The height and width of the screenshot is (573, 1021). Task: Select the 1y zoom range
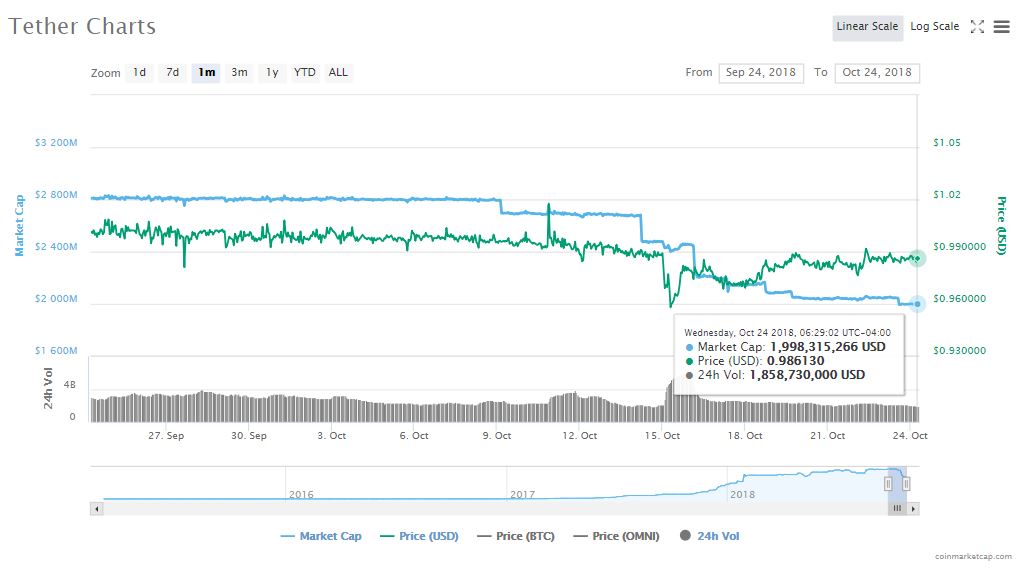point(272,72)
